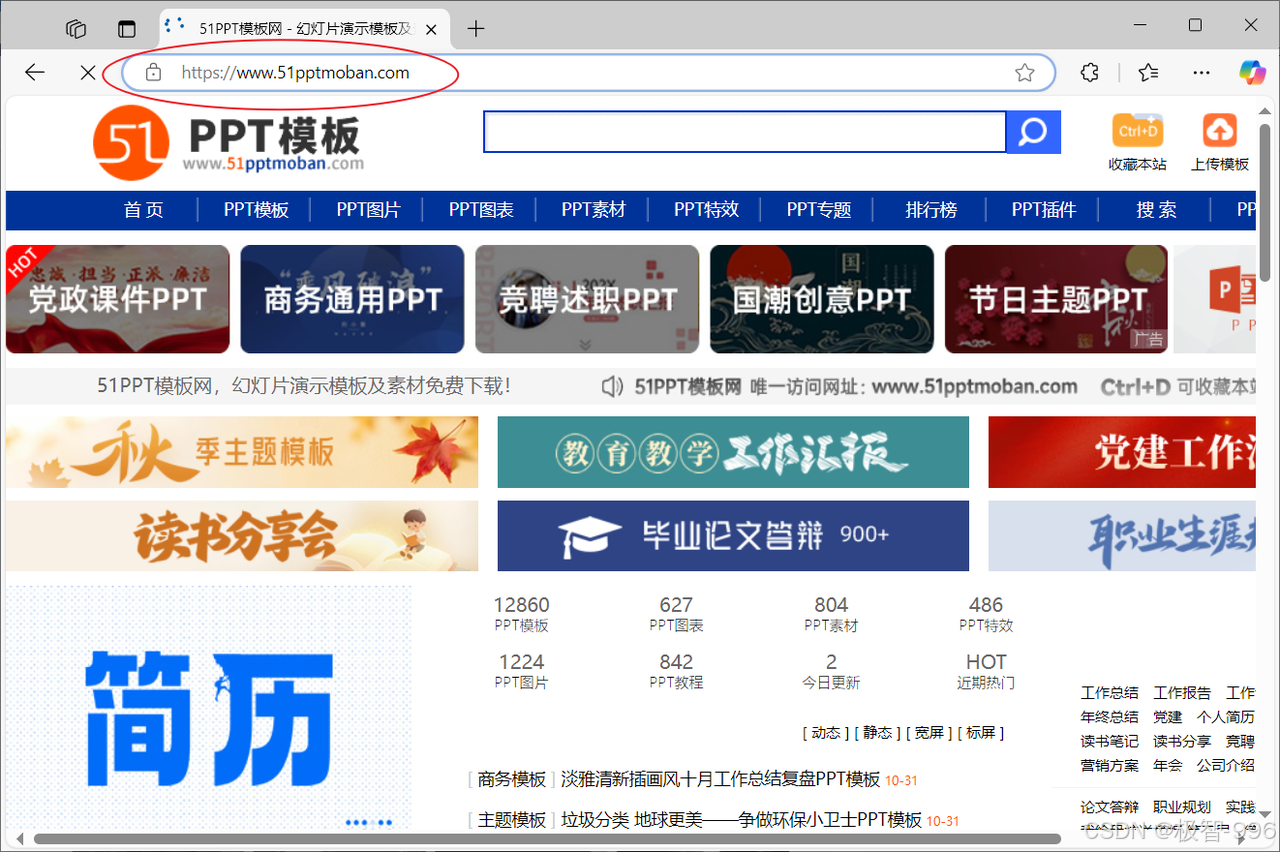Click 486 PPT特效 count
Screen dimensions: 1280x852
[x=986, y=614]
